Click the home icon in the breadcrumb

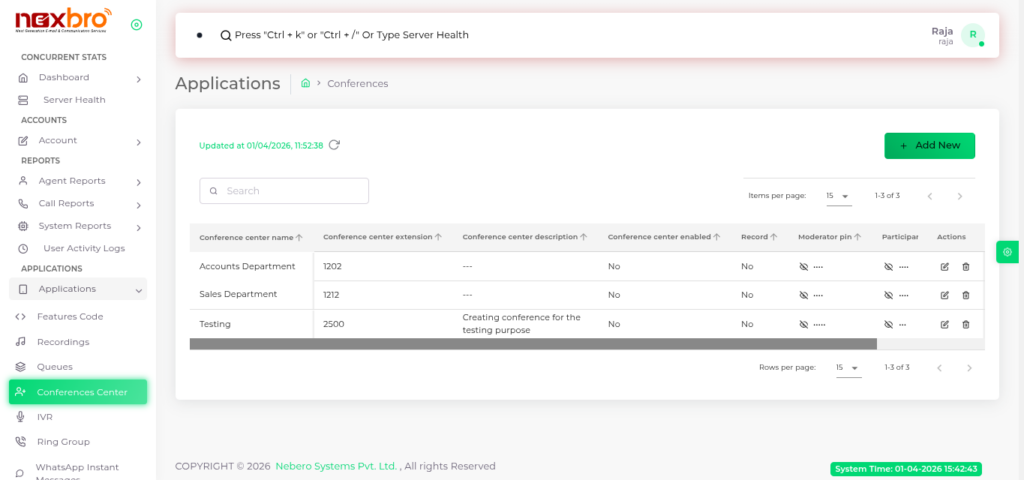coord(305,84)
